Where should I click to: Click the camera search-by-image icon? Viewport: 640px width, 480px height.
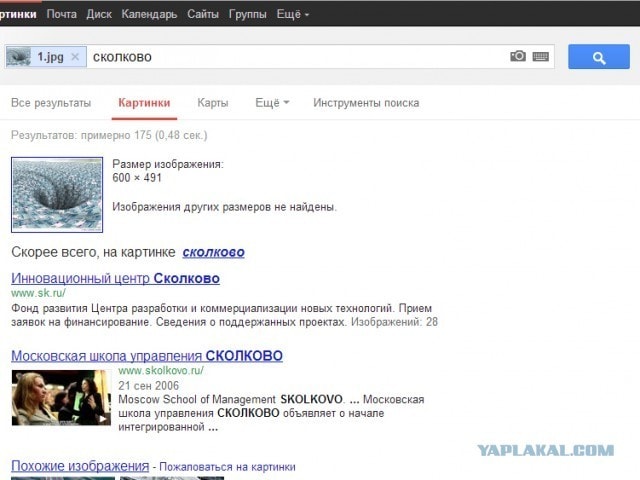click(x=518, y=56)
